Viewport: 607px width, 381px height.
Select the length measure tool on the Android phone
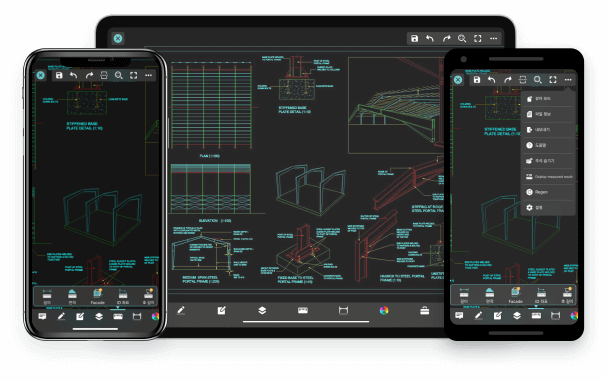(464, 295)
